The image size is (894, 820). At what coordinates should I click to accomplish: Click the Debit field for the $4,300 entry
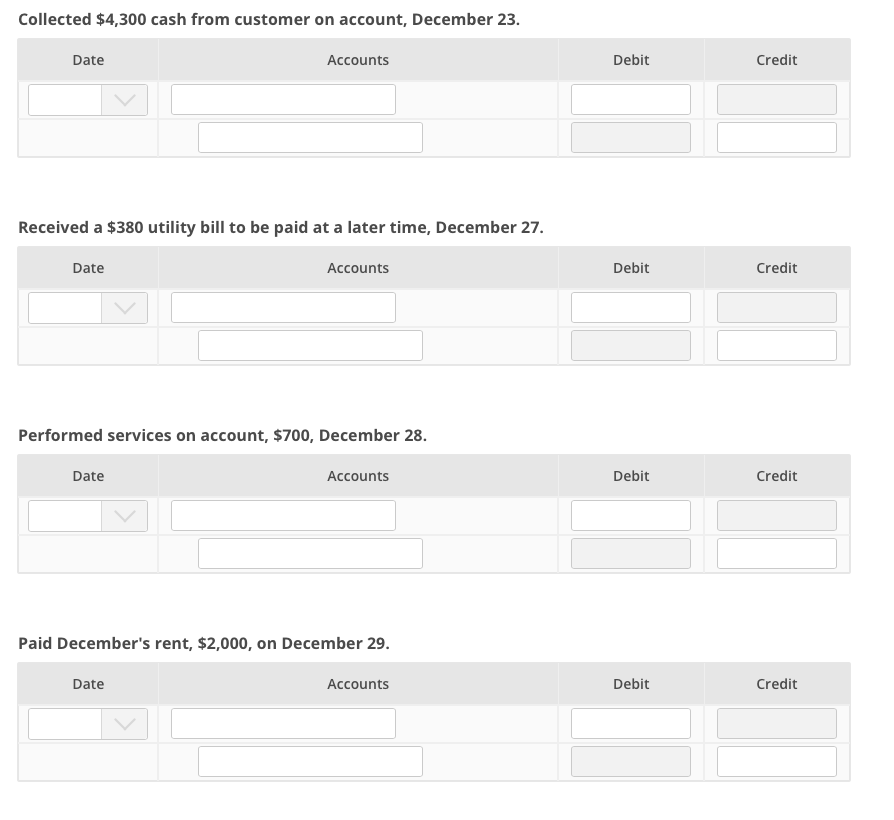pyautogui.click(x=630, y=99)
